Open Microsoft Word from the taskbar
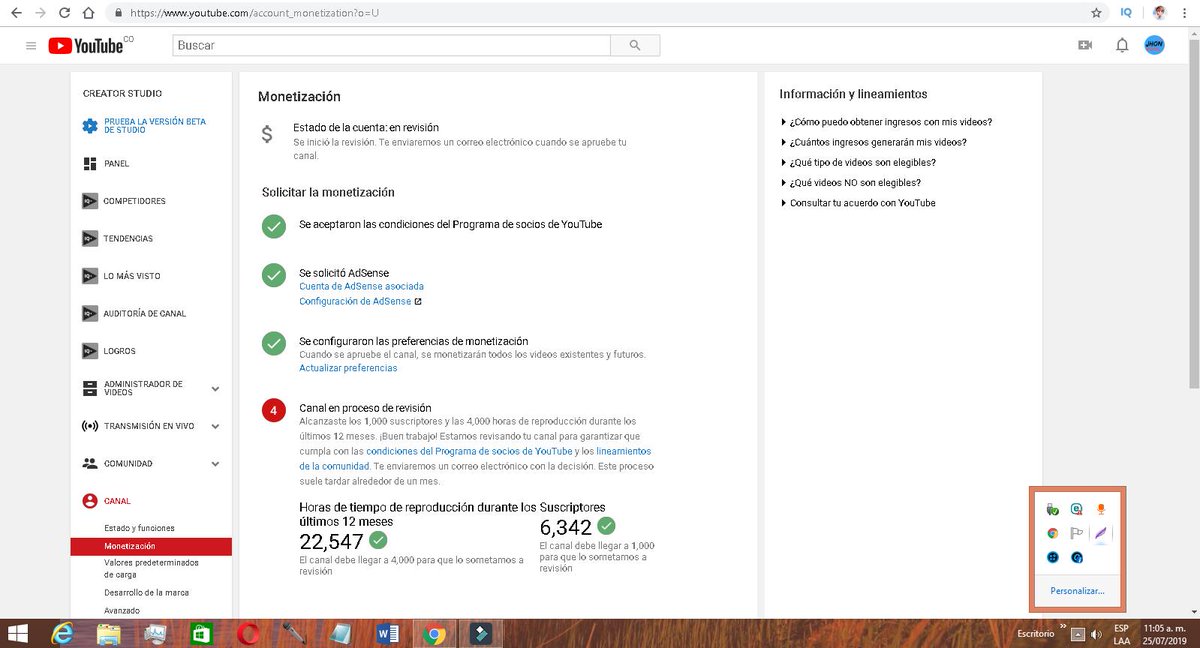 tap(389, 633)
